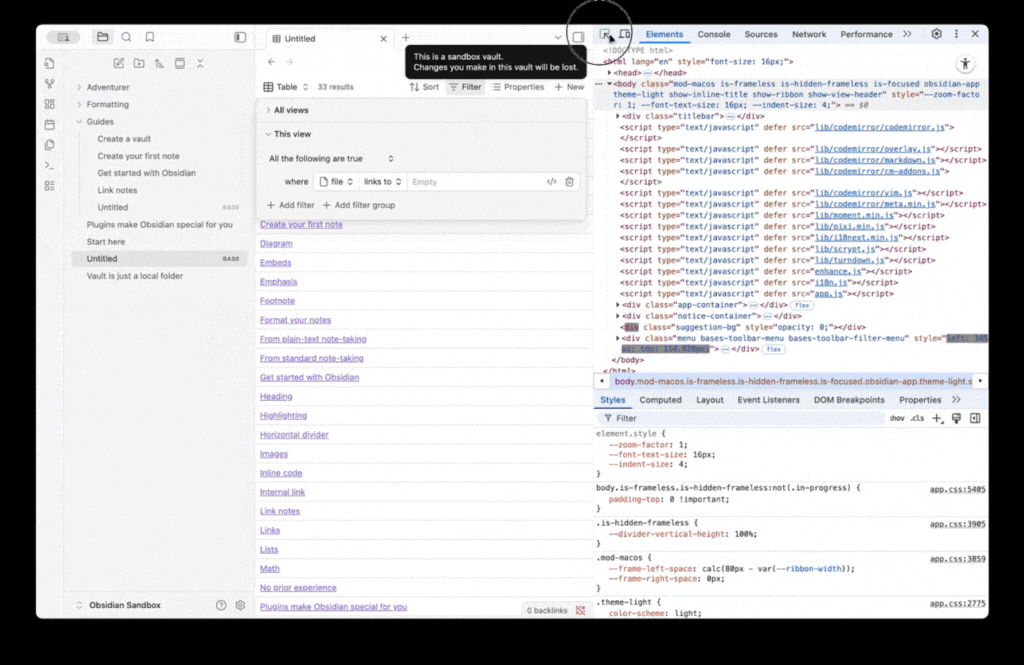1024x665 pixels.
Task: Click the new folder icon in sidebar
Action: coord(139,63)
